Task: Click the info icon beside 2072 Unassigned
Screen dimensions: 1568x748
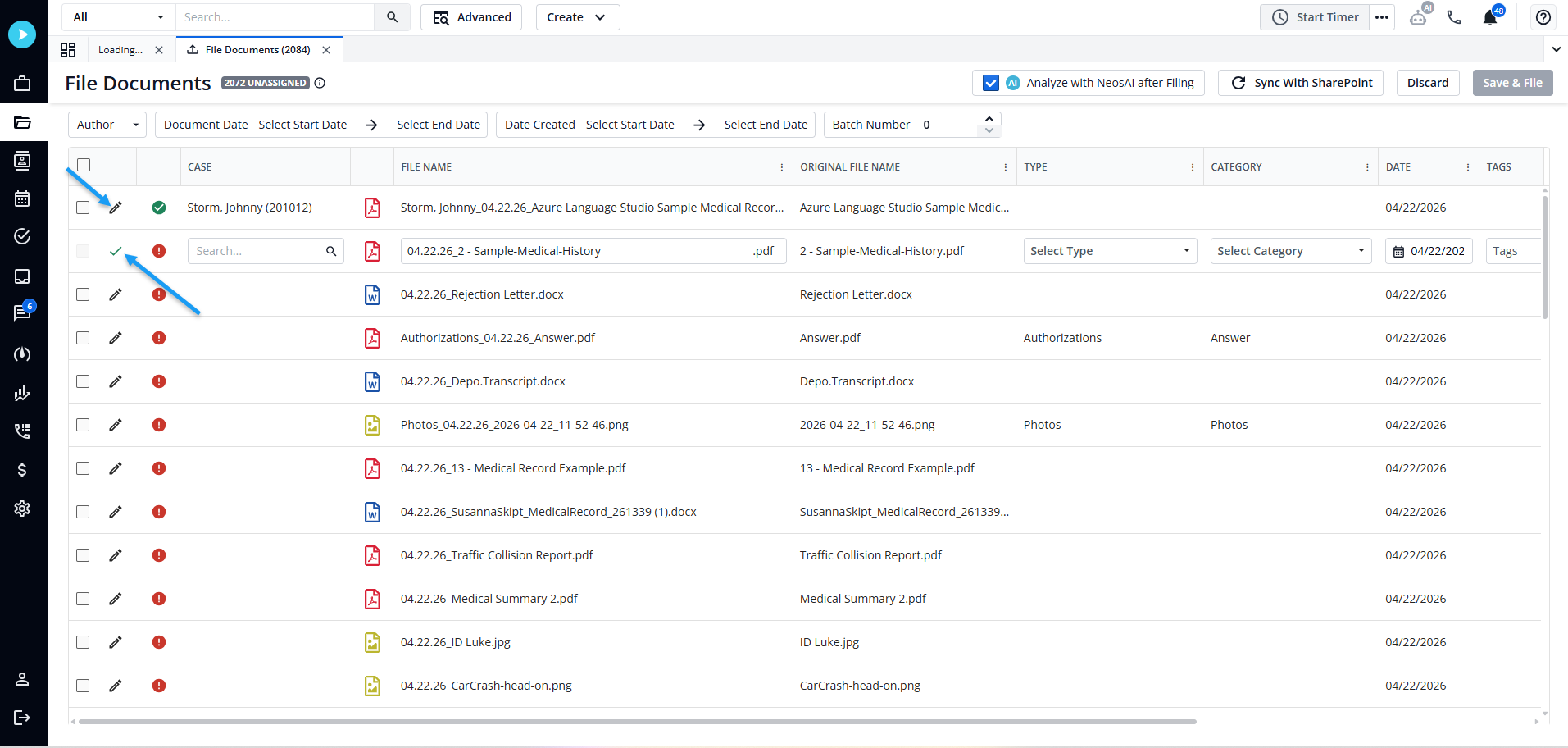Action: click(320, 83)
